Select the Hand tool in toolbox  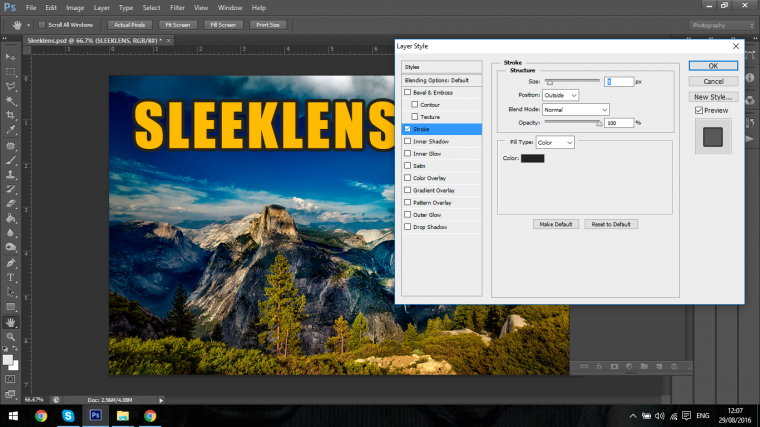[x=10, y=322]
